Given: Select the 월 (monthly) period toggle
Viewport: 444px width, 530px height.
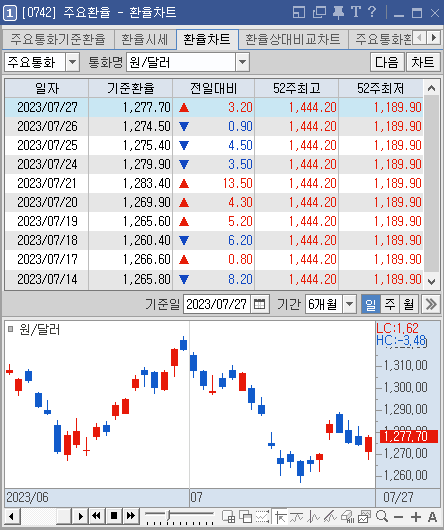Looking at the screenshot, I should [409, 304].
